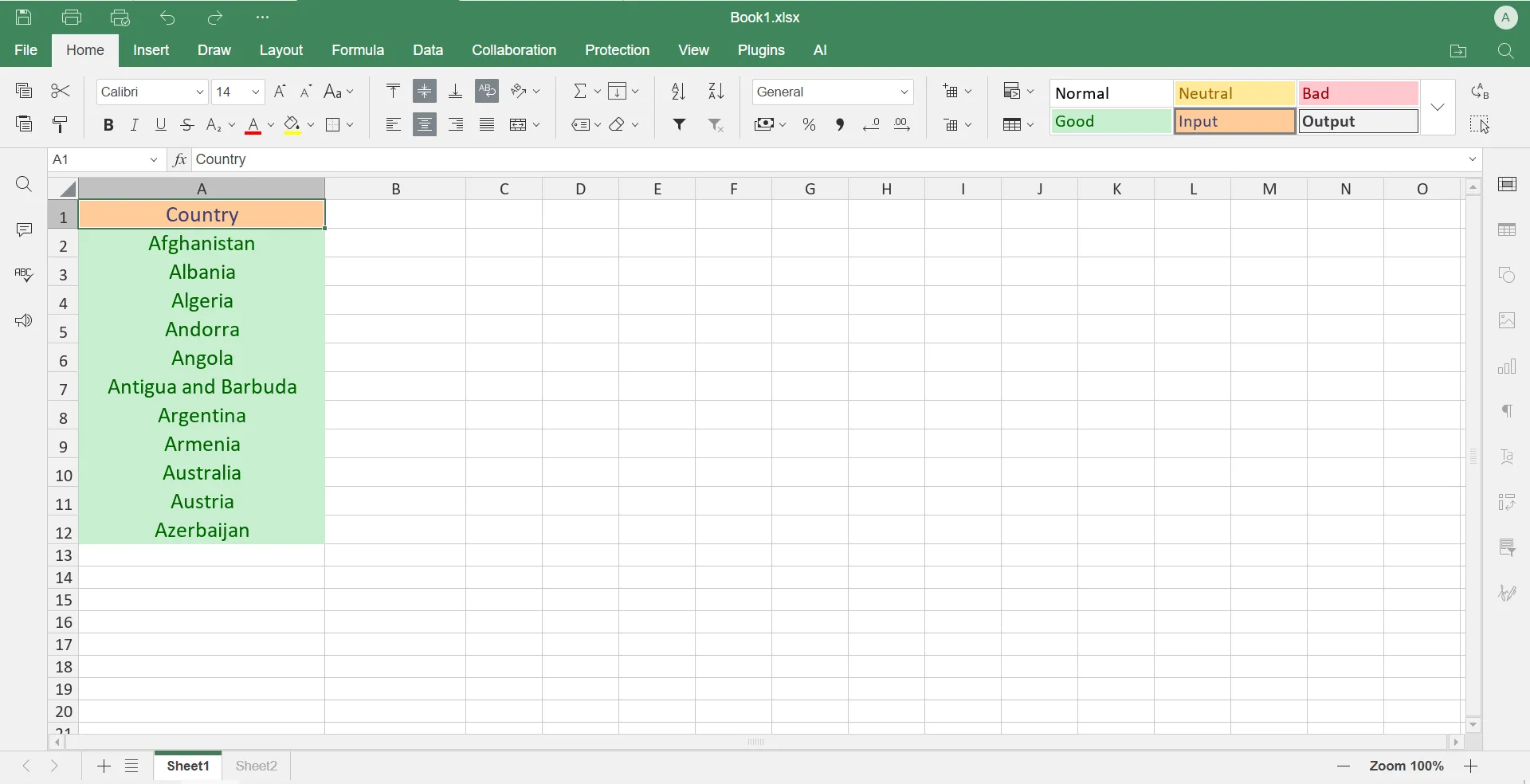Image resolution: width=1530 pixels, height=784 pixels.
Task: Toggle wrap text for selected cells
Action: pyautogui.click(x=487, y=91)
